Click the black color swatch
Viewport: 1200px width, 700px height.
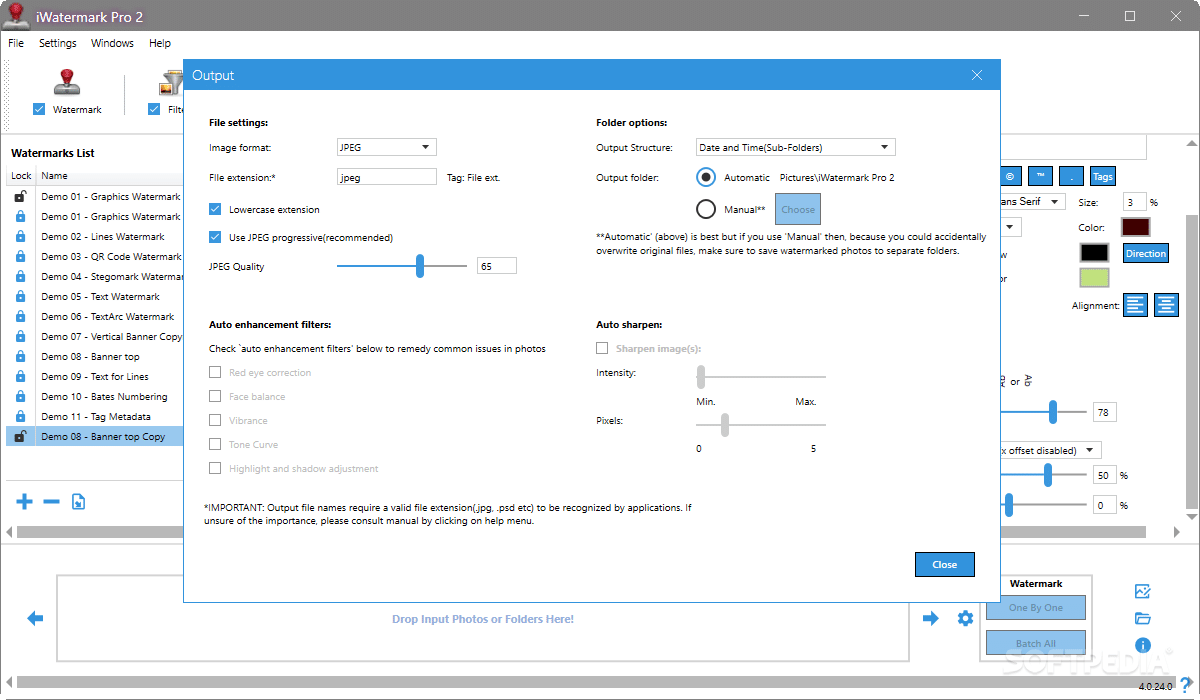1094,253
